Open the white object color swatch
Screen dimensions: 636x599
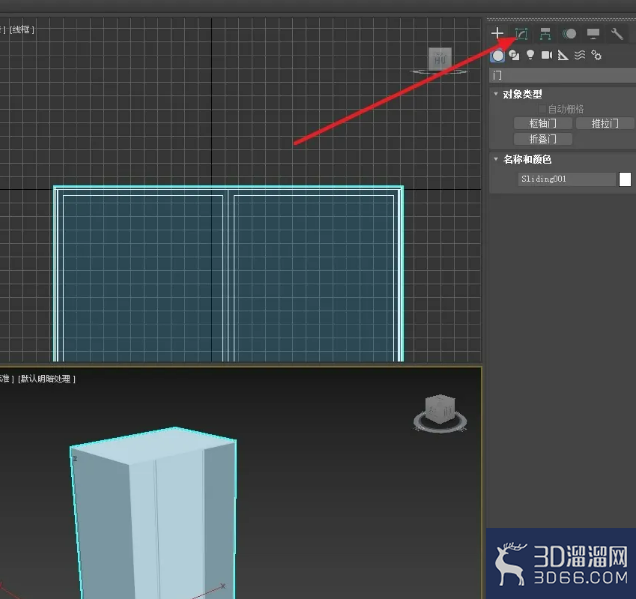pyautogui.click(x=625, y=179)
